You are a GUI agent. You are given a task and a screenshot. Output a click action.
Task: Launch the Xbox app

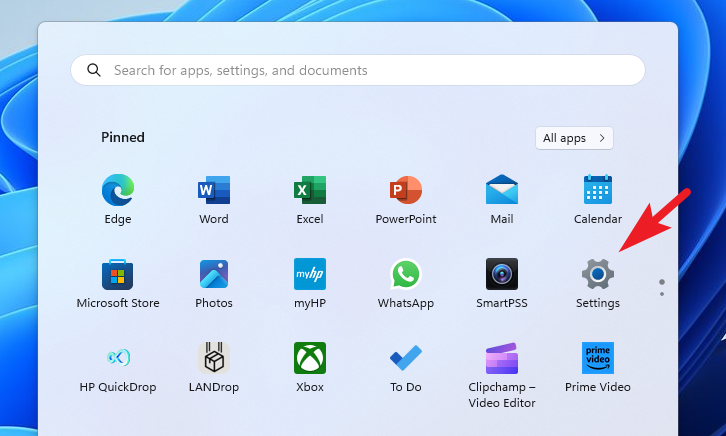(x=310, y=367)
